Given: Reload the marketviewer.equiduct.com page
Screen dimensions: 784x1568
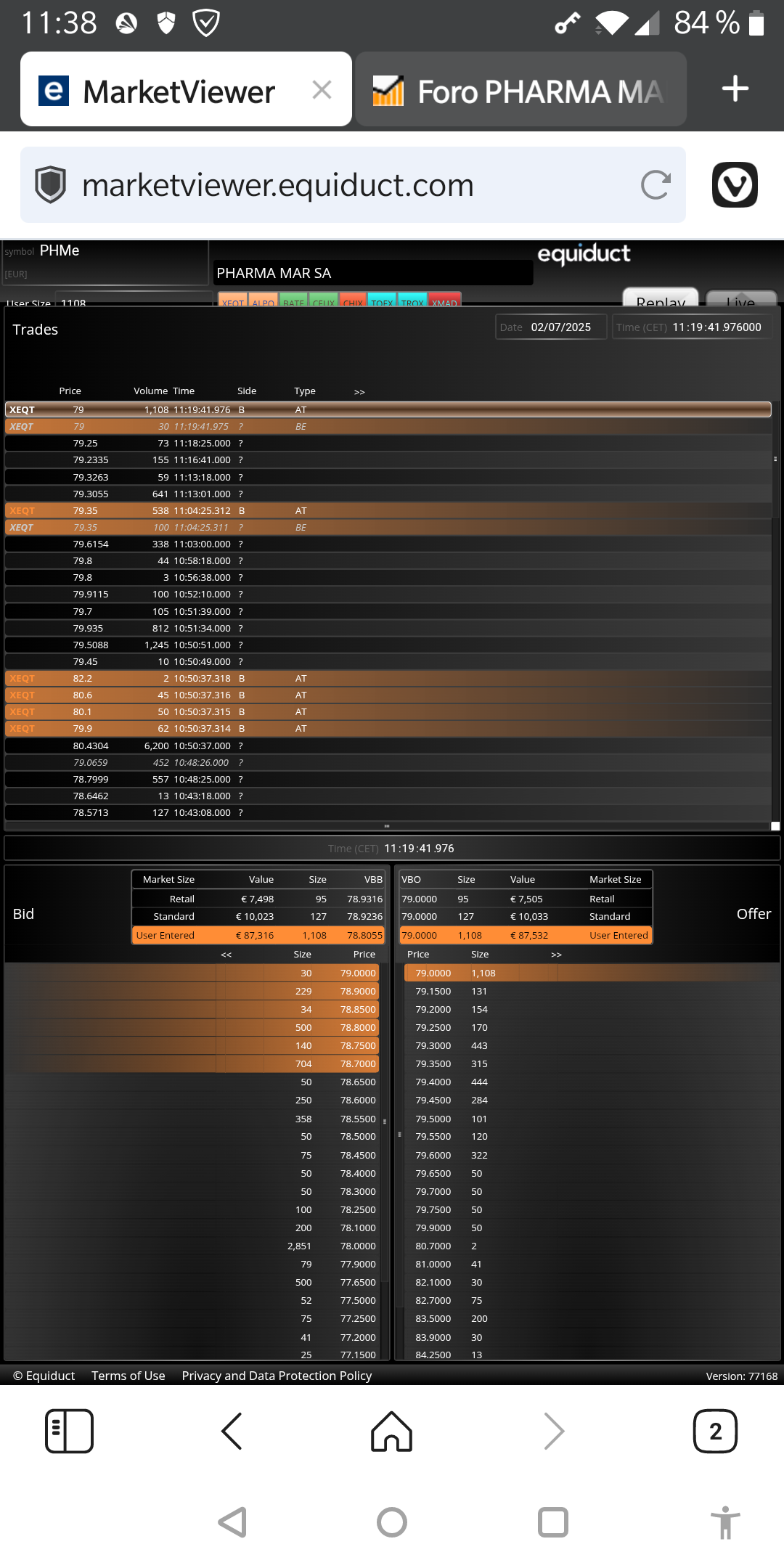Looking at the screenshot, I should click(656, 185).
